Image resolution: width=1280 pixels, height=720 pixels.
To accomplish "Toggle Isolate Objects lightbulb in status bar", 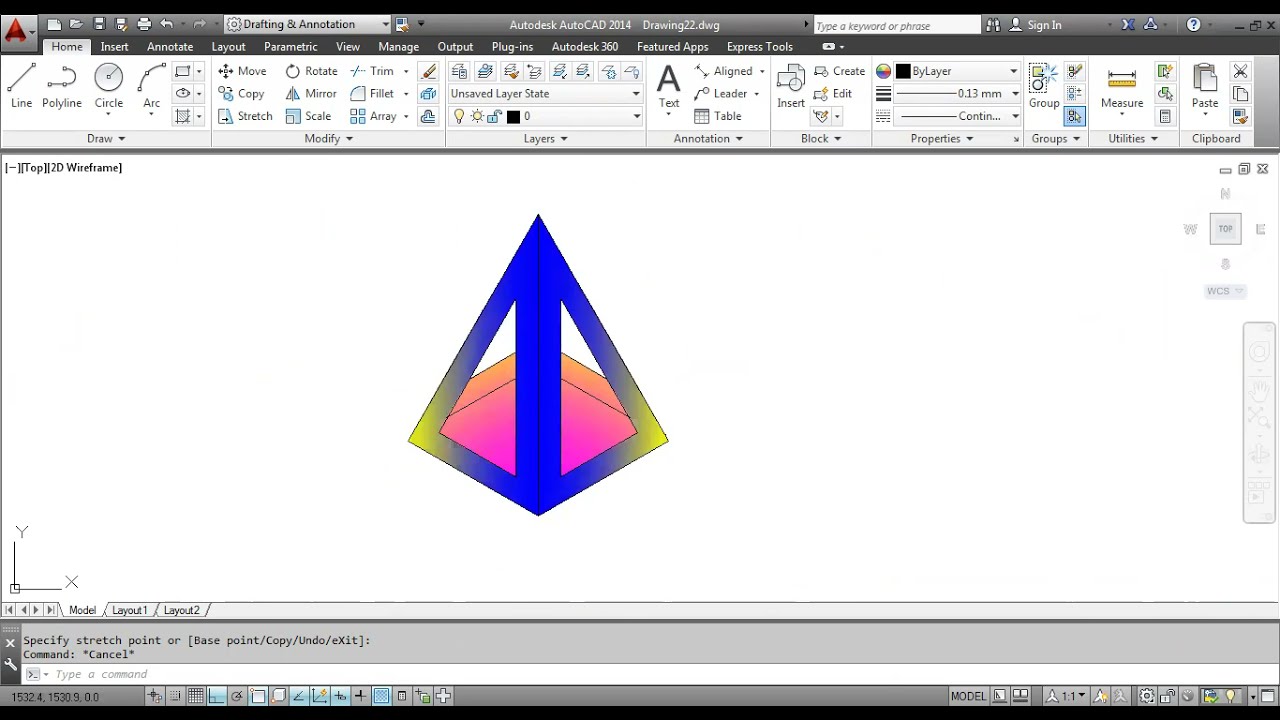I will coord(1231,696).
